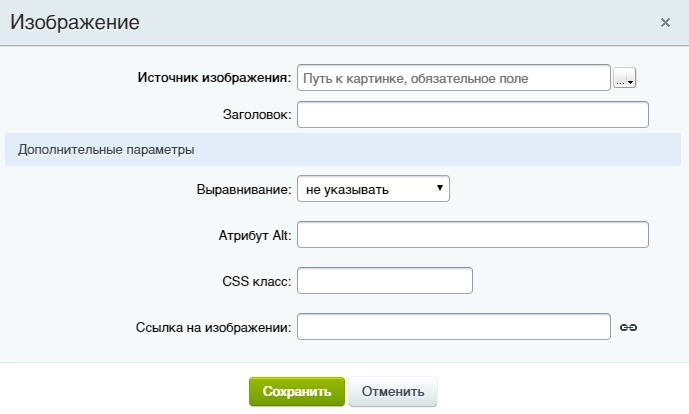
Task: Focus the Ссылка на изображении field
Action: [453, 327]
